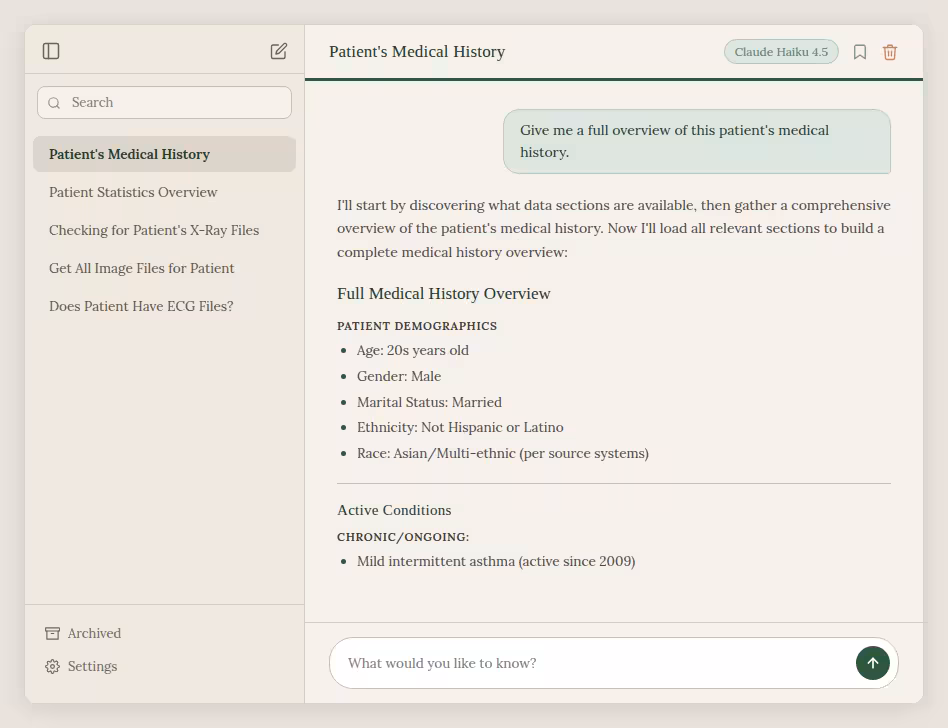
Task: Click the CHRONIC/ONGOING label
Action: coord(403,537)
